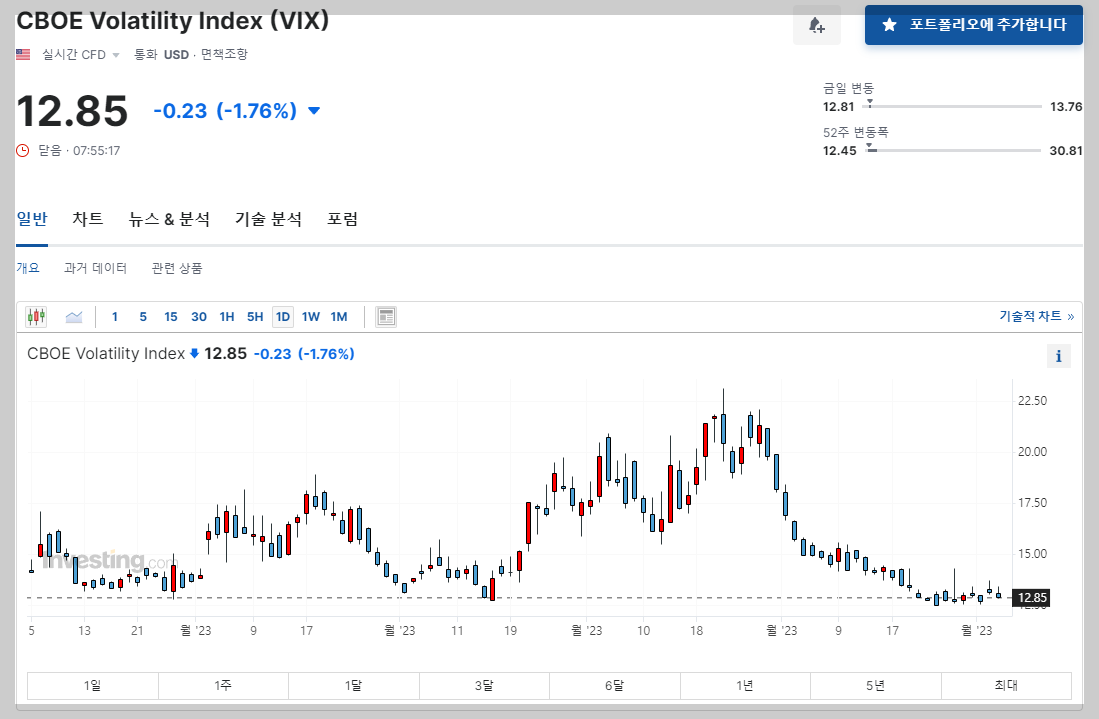Set chart range to 3달
The image size is (1099, 719).
(484, 685)
